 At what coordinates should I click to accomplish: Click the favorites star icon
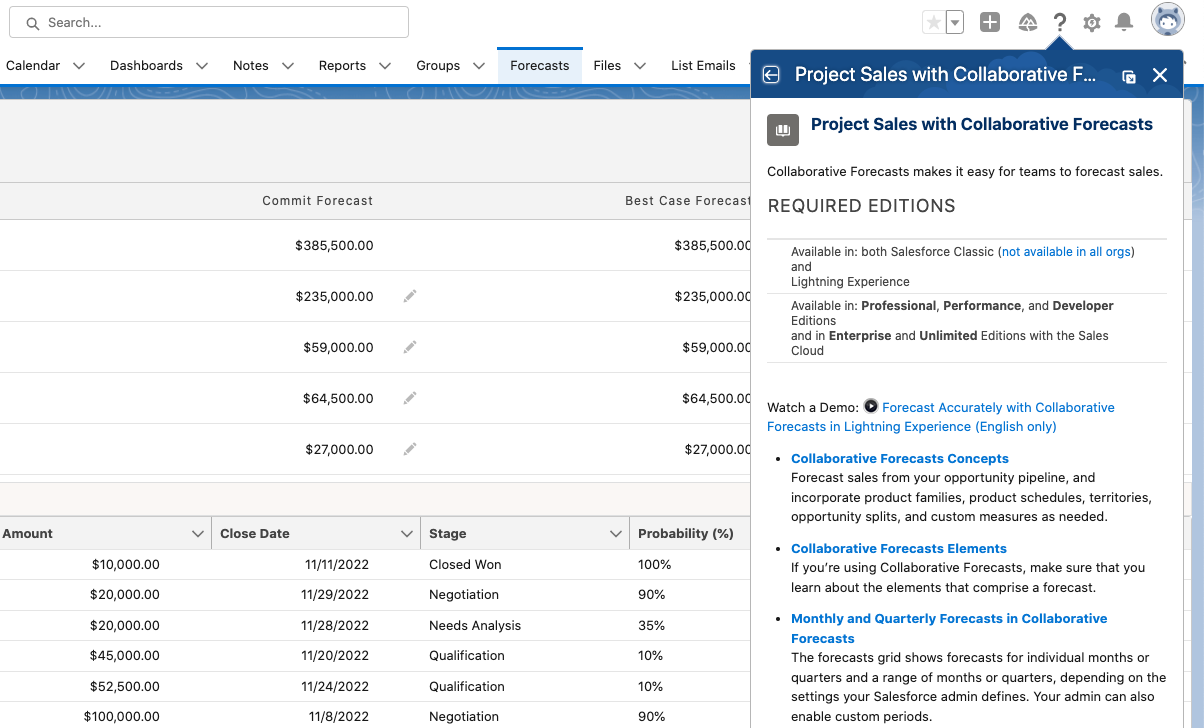click(933, 22)
